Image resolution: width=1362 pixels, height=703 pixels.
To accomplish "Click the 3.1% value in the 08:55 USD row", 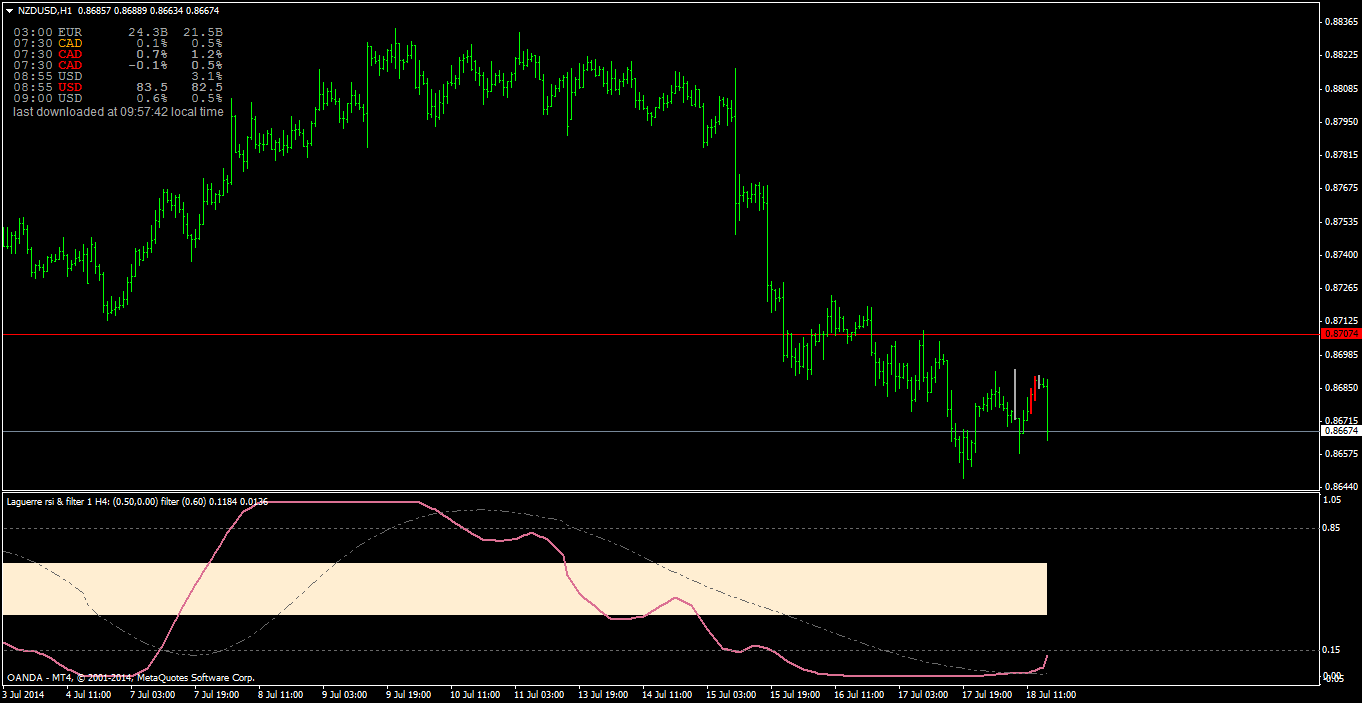I will [x=207, y=76].
